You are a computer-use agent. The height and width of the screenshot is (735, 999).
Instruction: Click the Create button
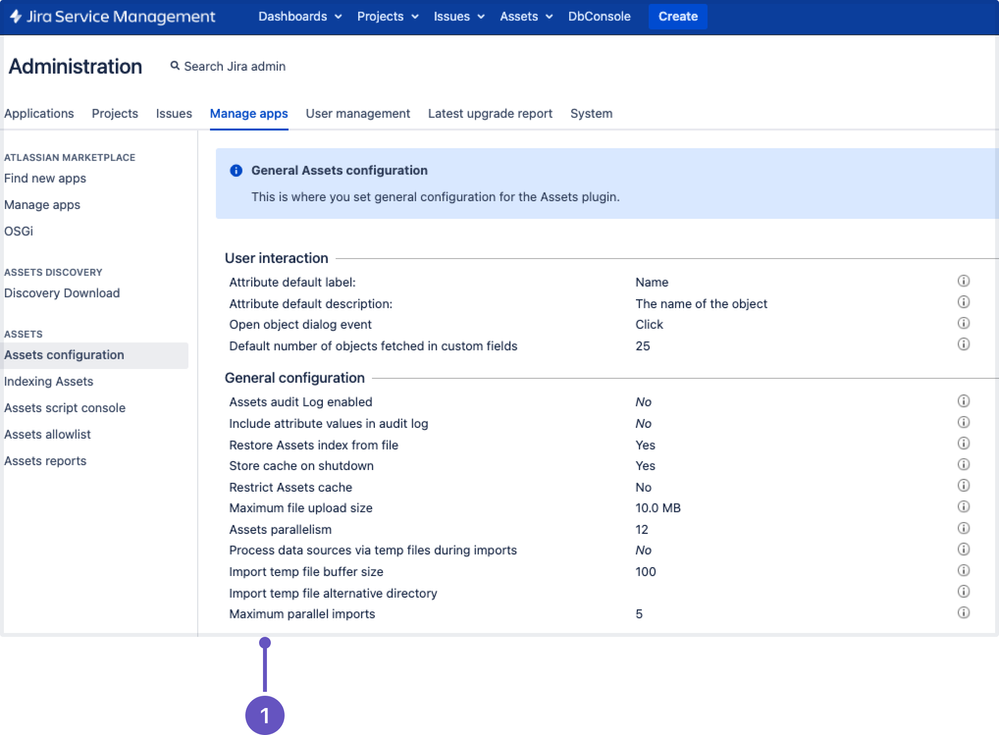coord(678,17)
